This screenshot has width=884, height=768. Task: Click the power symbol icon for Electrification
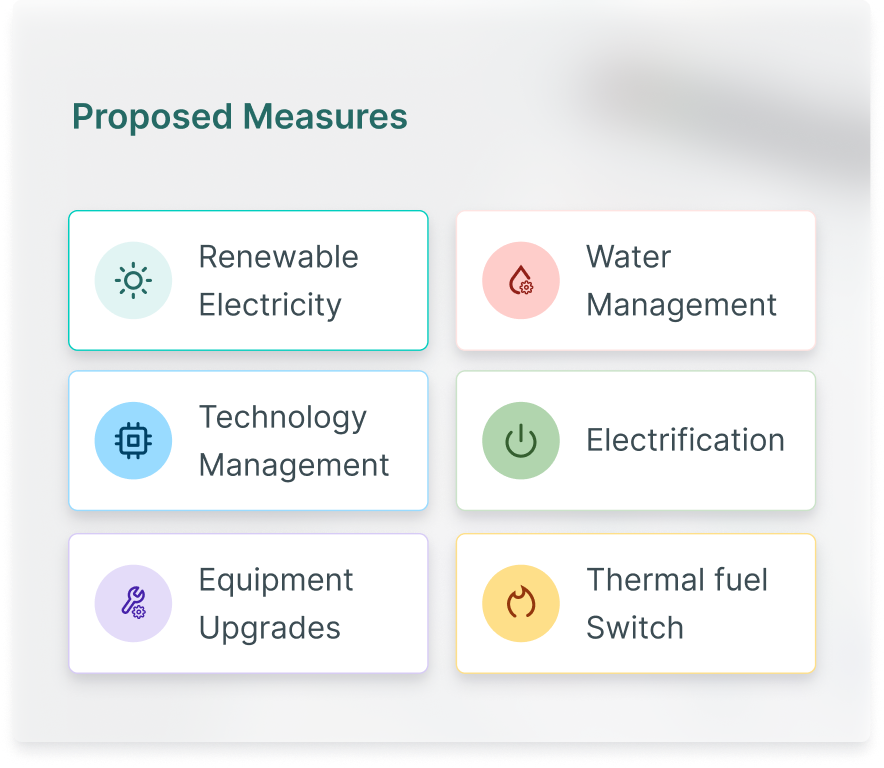pos(520,440)
